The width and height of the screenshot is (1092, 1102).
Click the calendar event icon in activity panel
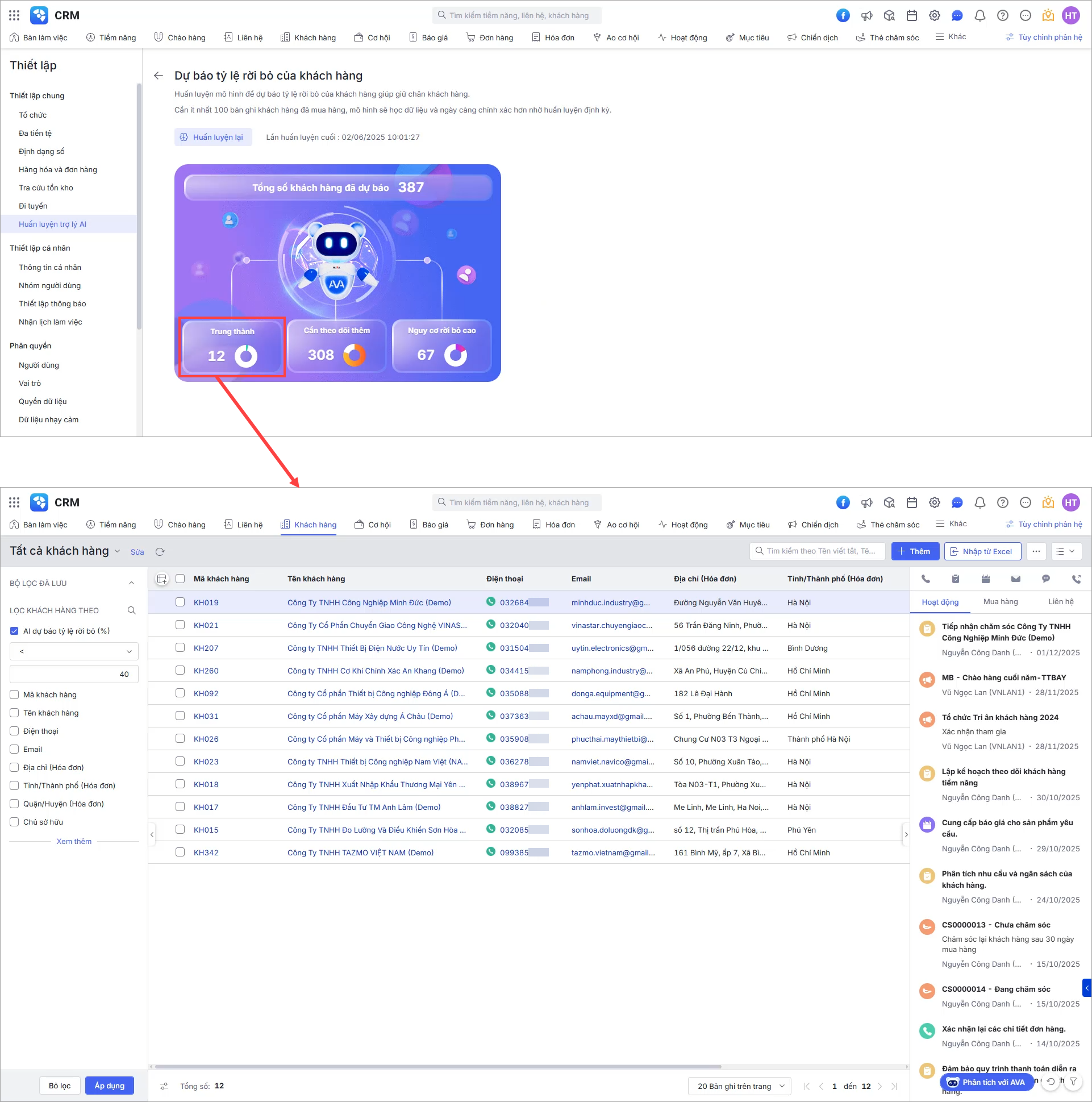coord(985,579)
